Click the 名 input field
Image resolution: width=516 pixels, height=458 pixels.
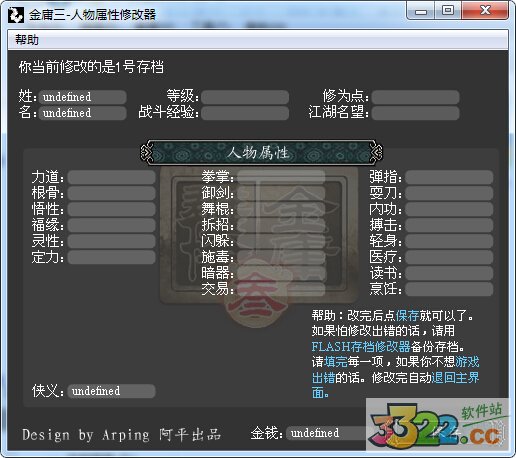(x=83, y=113)
